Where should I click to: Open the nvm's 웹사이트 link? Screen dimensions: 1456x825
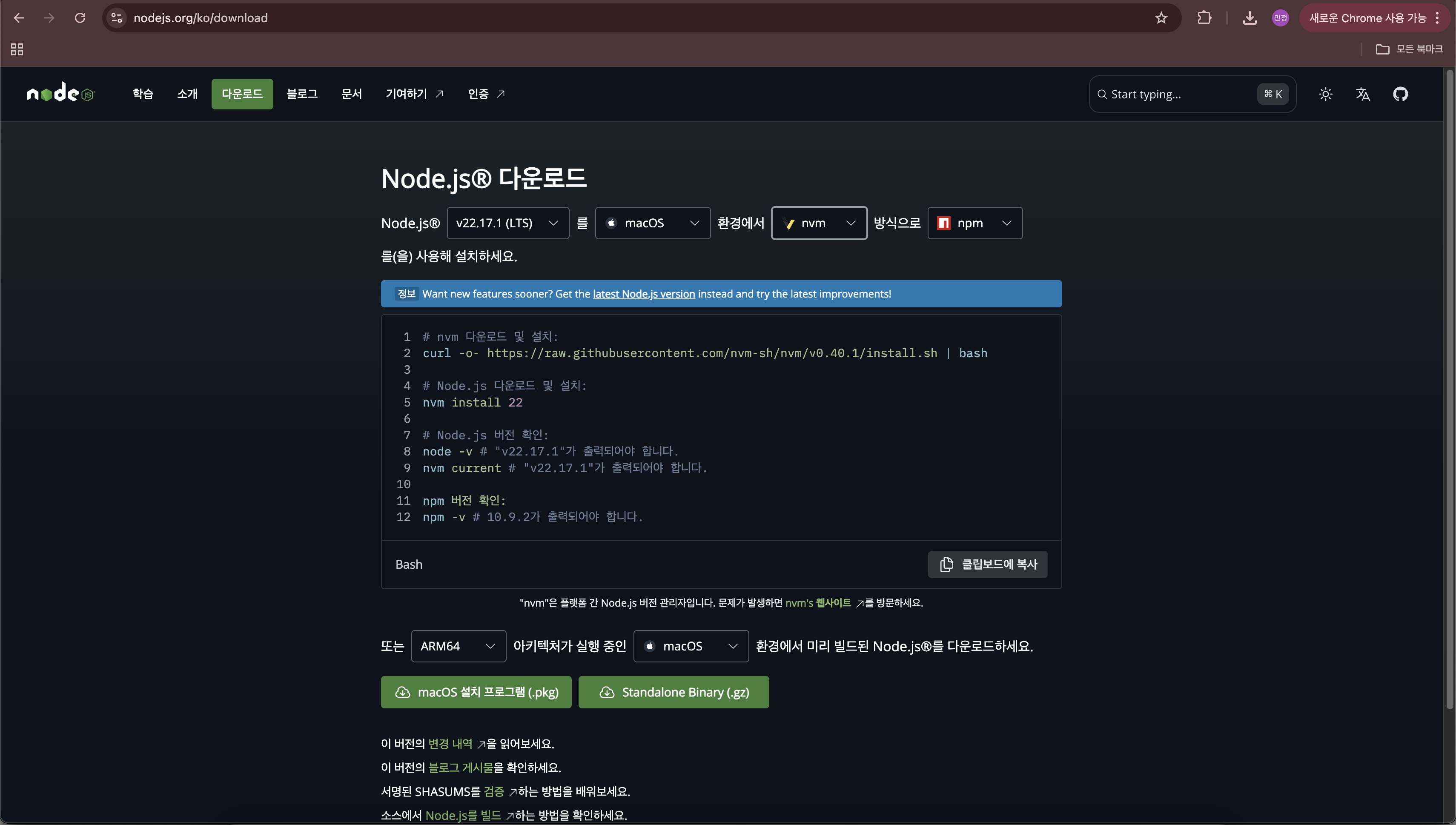click(x=818, y=603)
